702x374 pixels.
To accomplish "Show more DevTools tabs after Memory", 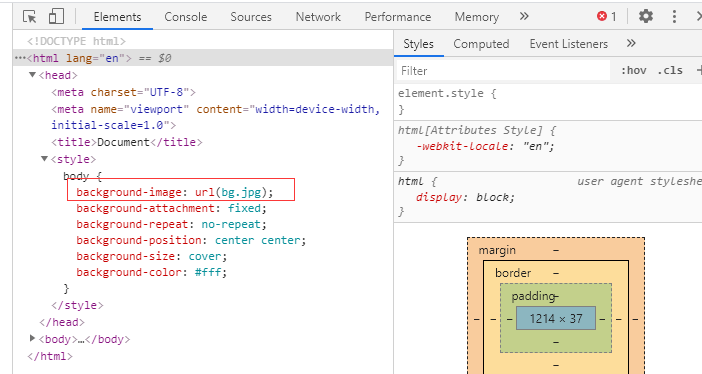I will tap(524, 17).
